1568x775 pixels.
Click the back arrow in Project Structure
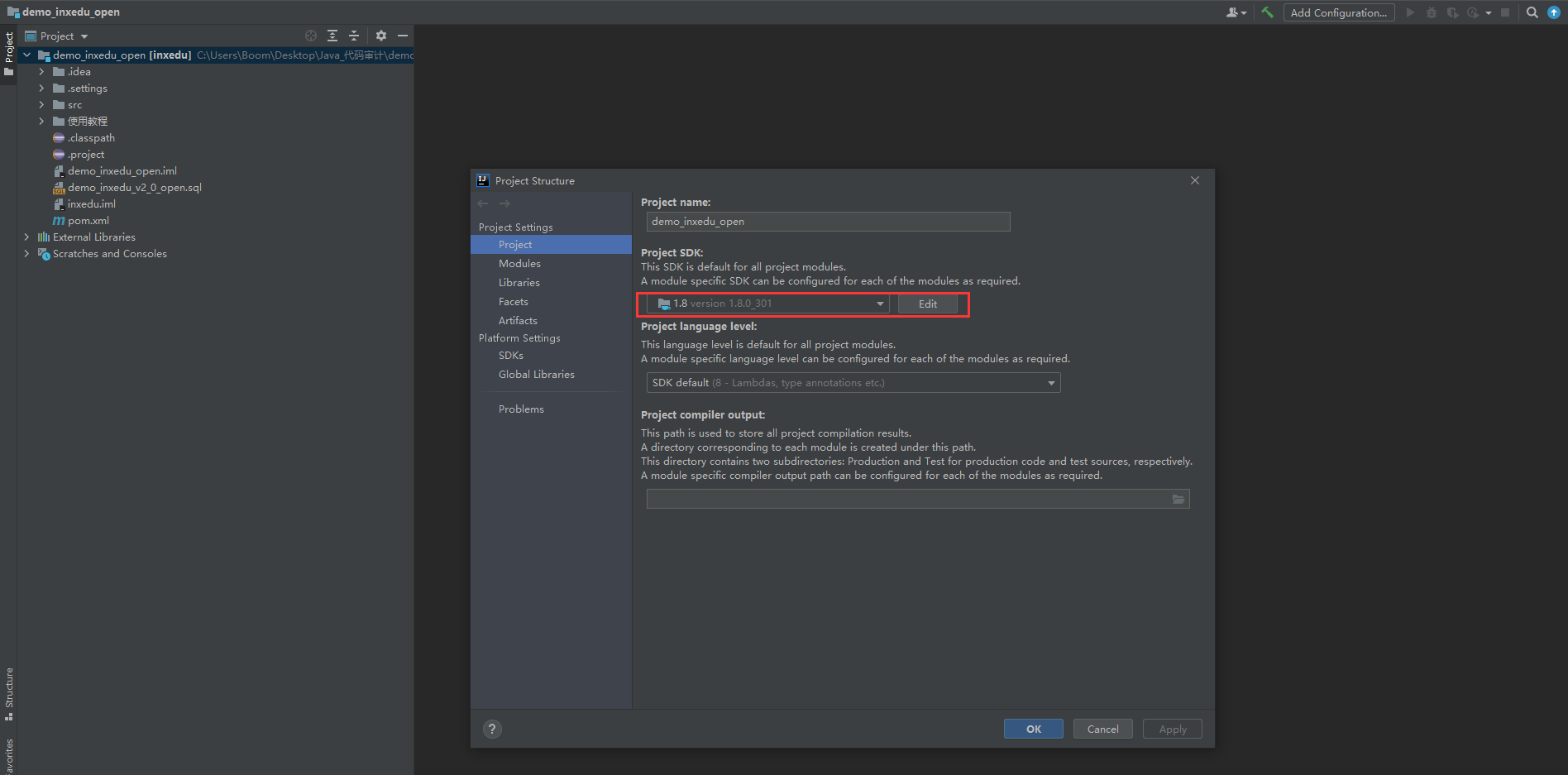coord(483,203)
